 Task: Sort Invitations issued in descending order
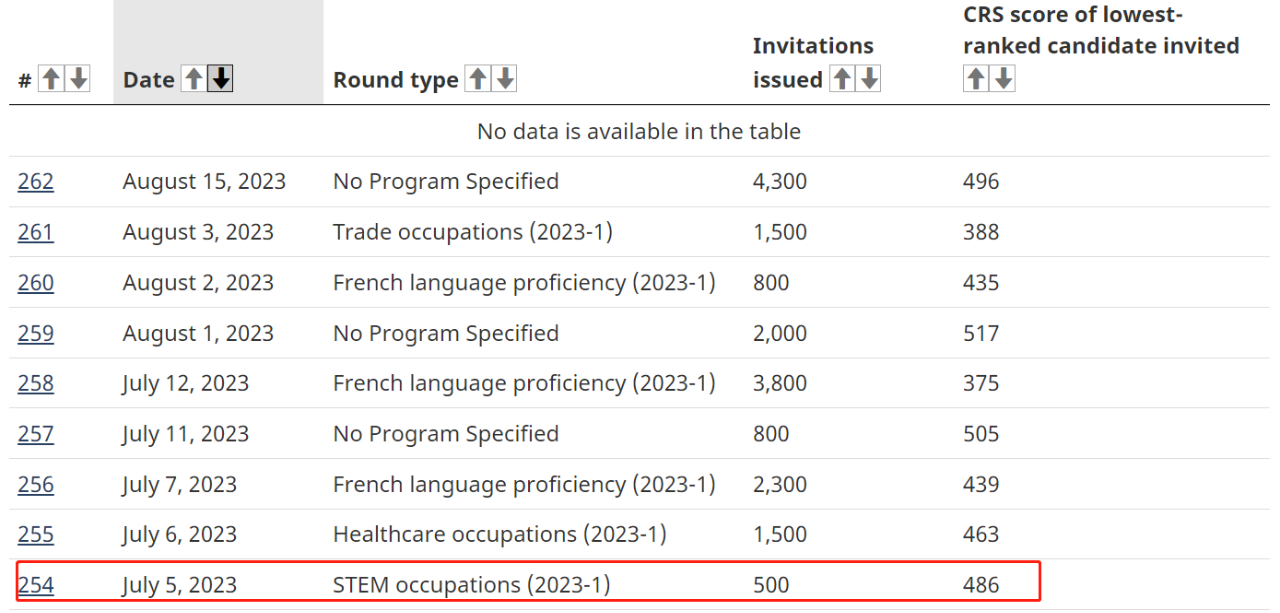tap(869, 80)
